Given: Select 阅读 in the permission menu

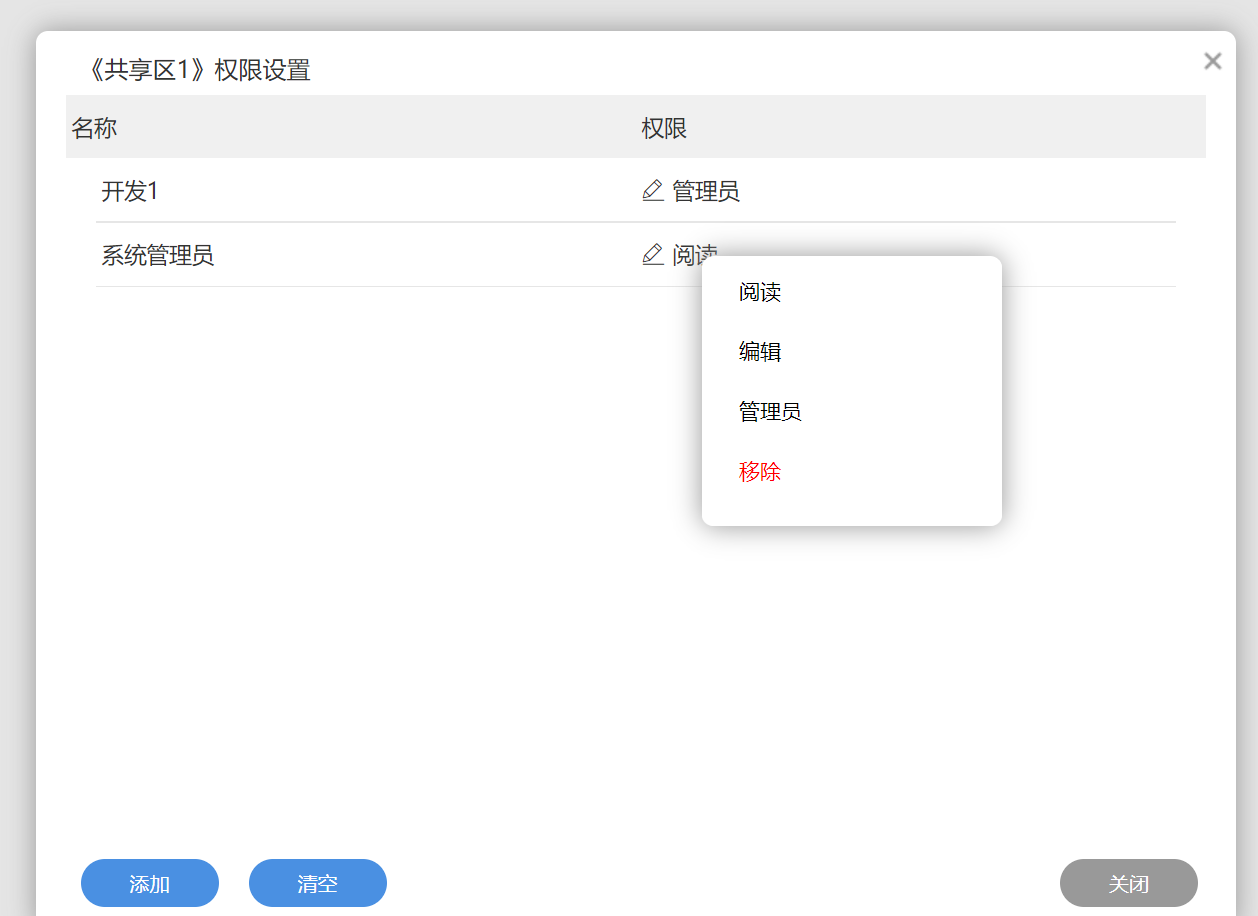Looking at the screenshot, I should 760,292.
